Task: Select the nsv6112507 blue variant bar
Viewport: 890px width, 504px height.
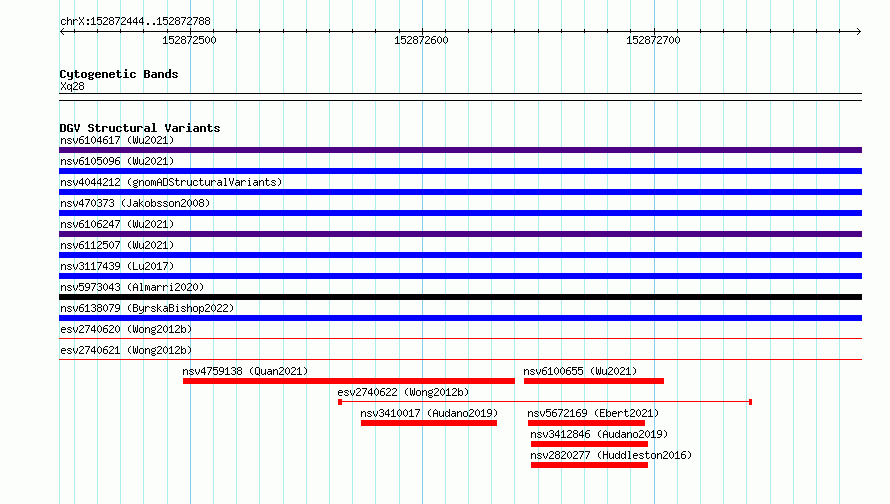Action: (460, 255)
